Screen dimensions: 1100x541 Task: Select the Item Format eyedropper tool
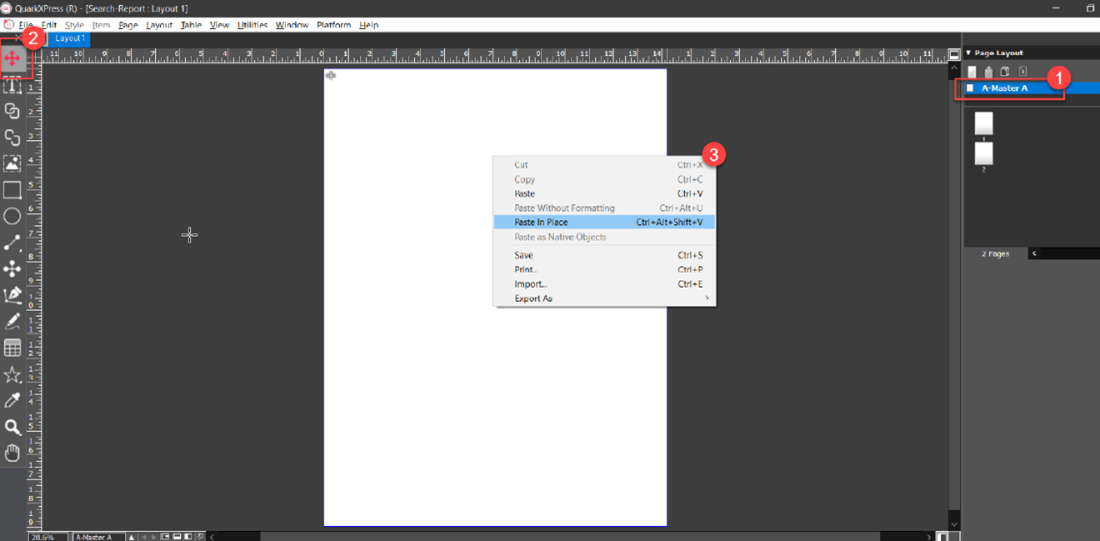[12, 401]
